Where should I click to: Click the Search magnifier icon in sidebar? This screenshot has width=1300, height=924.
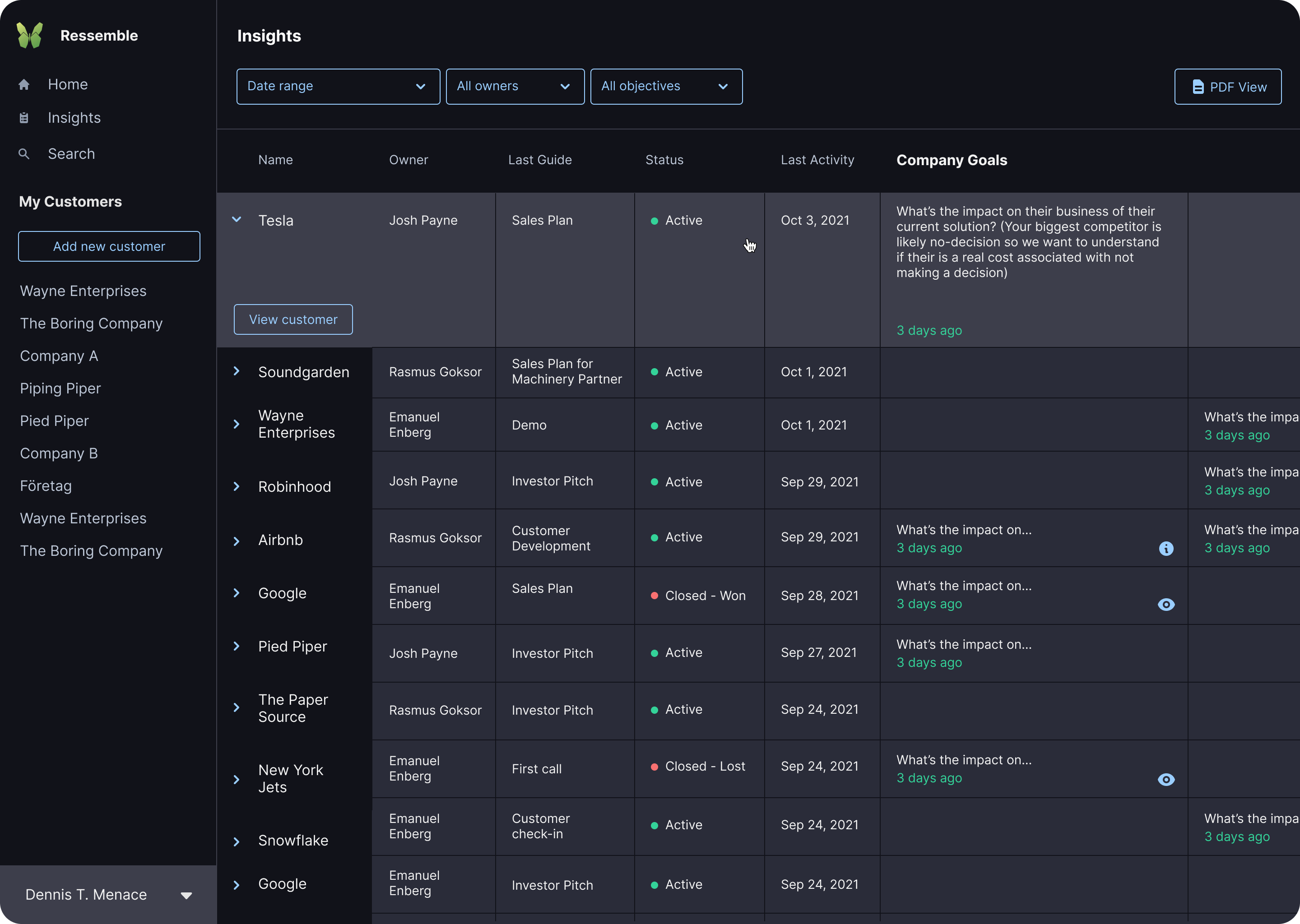[24, 153]
